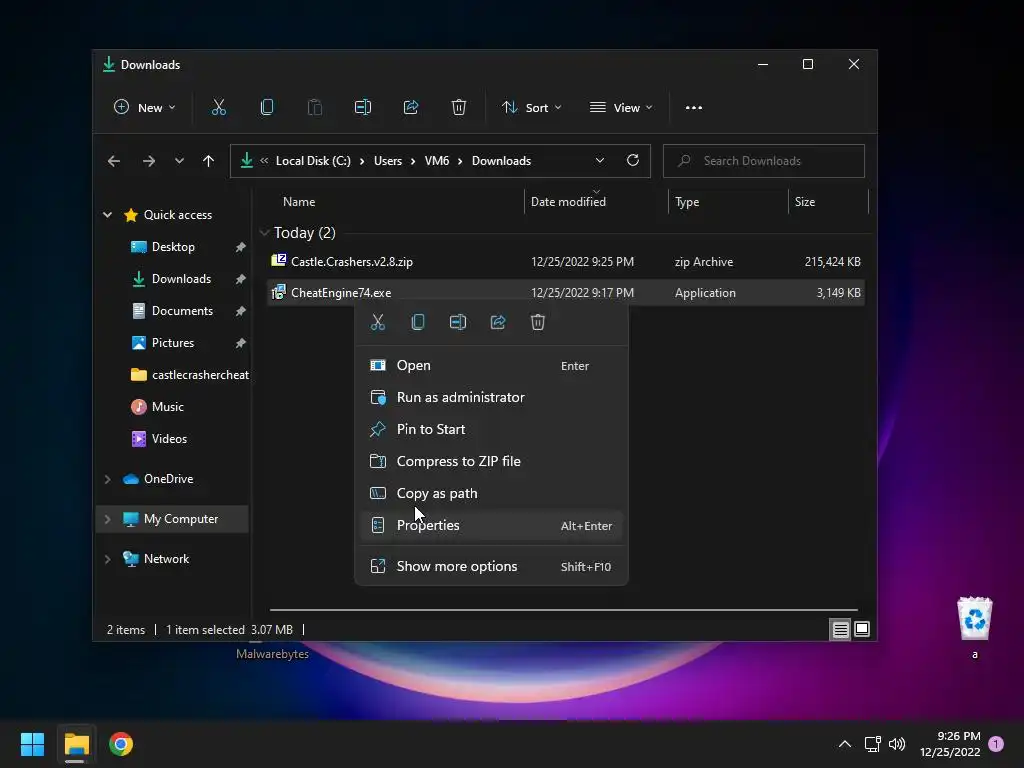
Task: Refresh the Downloads folder
Action: 632,160
